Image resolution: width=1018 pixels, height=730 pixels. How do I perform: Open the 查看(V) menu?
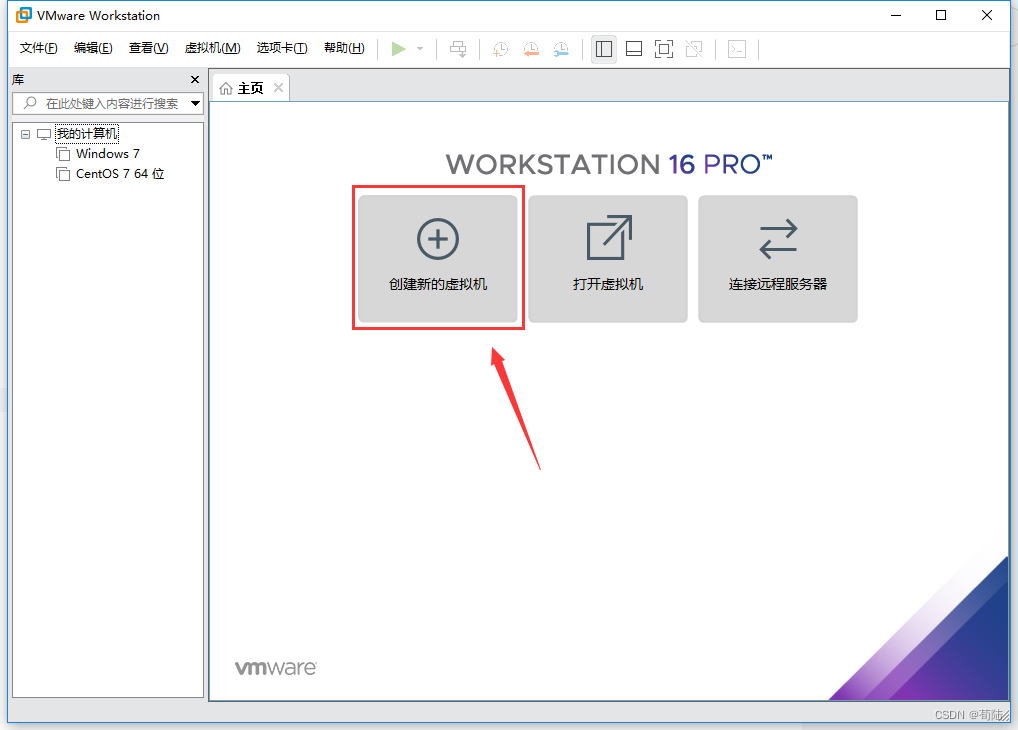148,48
